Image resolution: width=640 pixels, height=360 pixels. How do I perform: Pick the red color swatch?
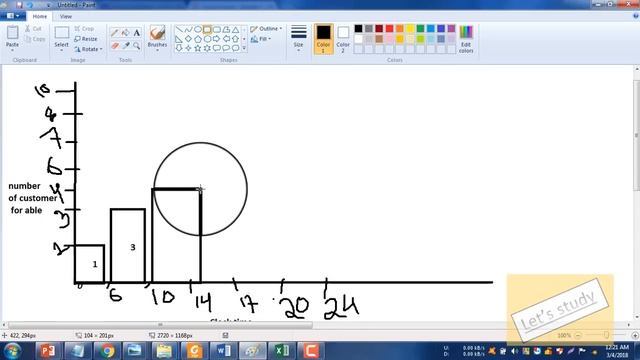point(389,29)
